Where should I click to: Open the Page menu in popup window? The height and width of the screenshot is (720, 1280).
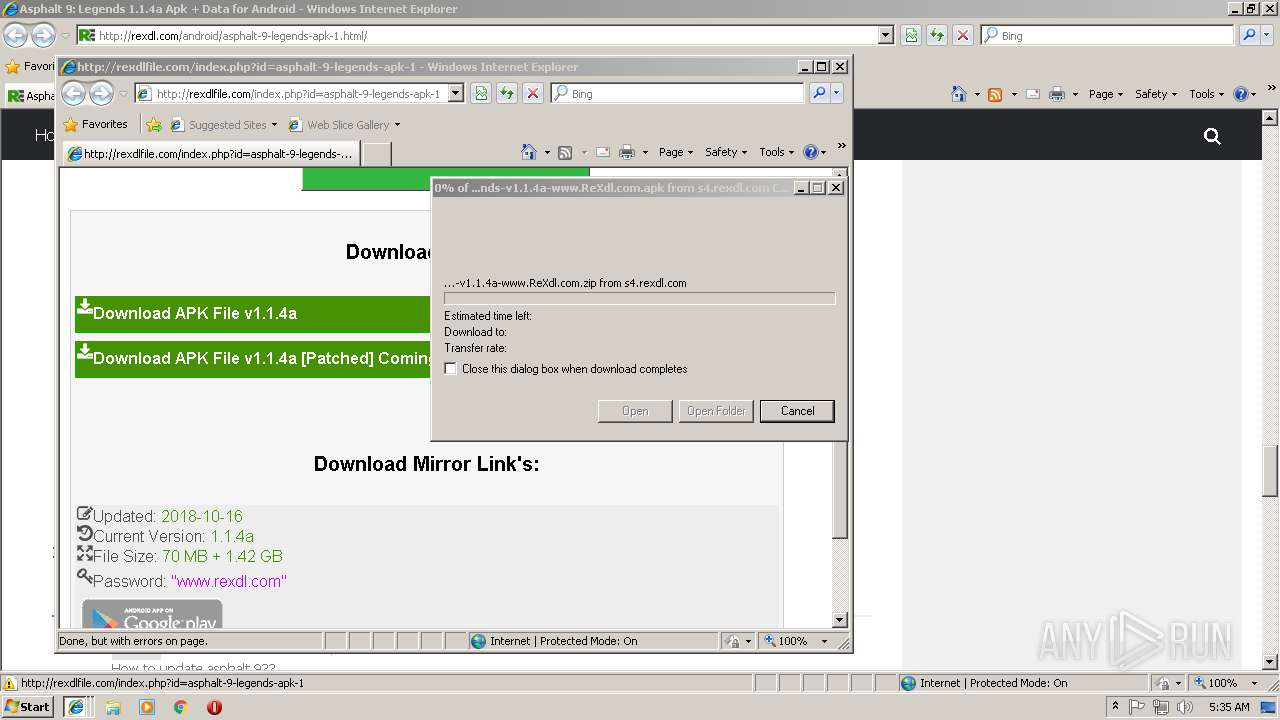676,152
